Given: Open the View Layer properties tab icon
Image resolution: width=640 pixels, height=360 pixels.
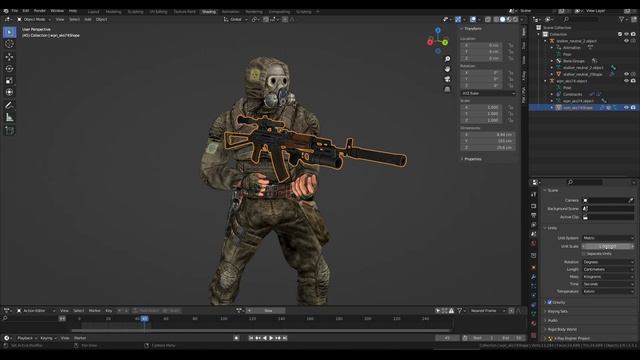Looking at the screenshot, I should click(533, 224).
